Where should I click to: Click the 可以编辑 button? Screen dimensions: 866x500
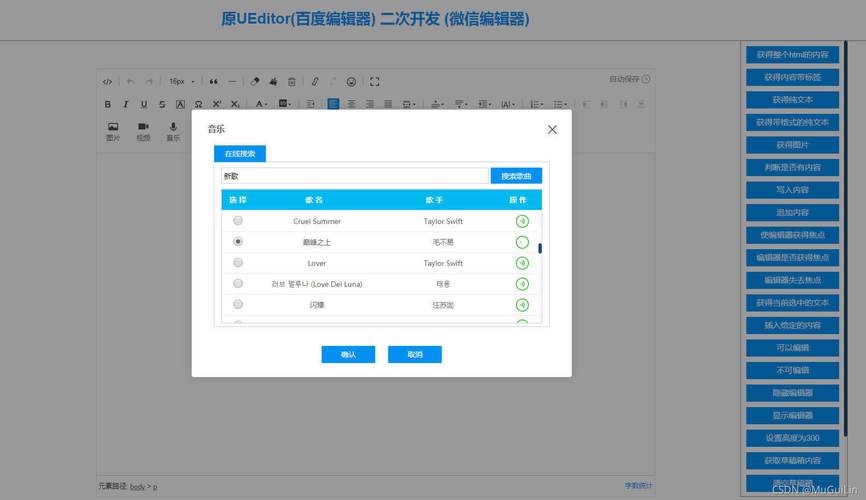coord(793,348)
